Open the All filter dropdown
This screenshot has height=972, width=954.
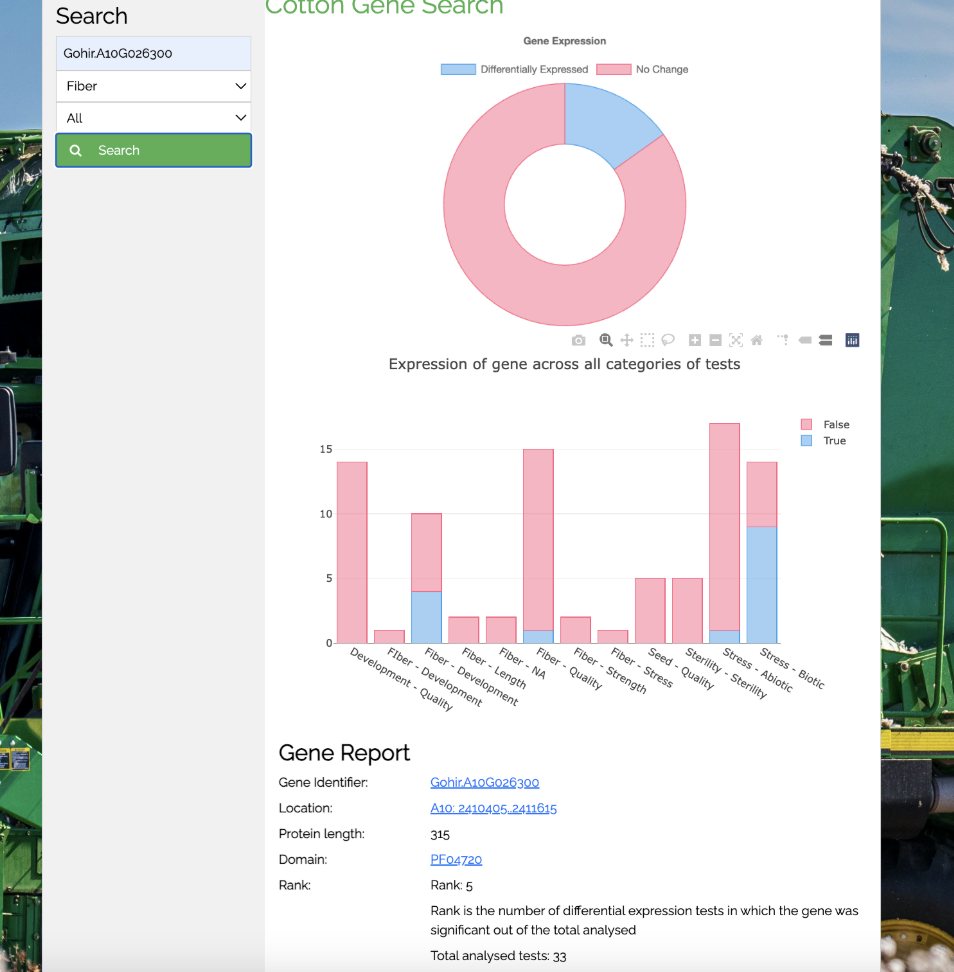pos(154,118)
